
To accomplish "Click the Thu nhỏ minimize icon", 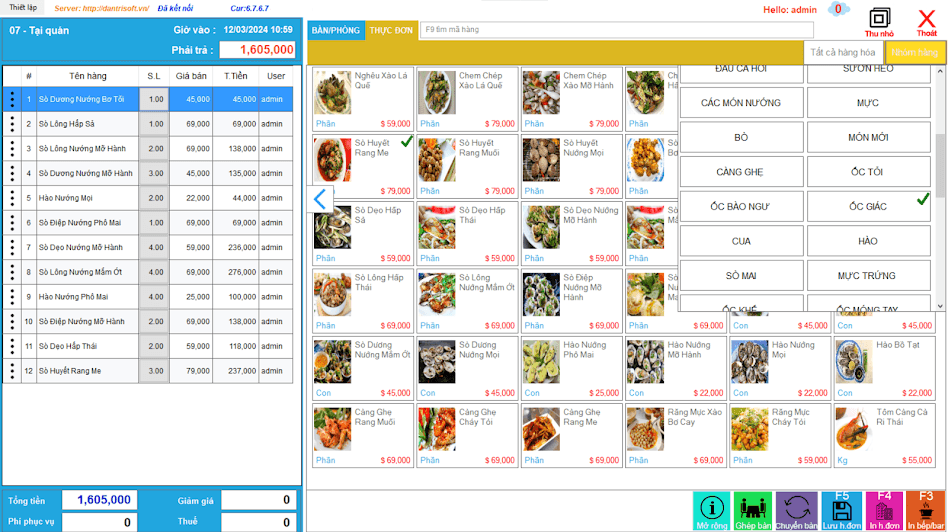I will tap(879, 20).
